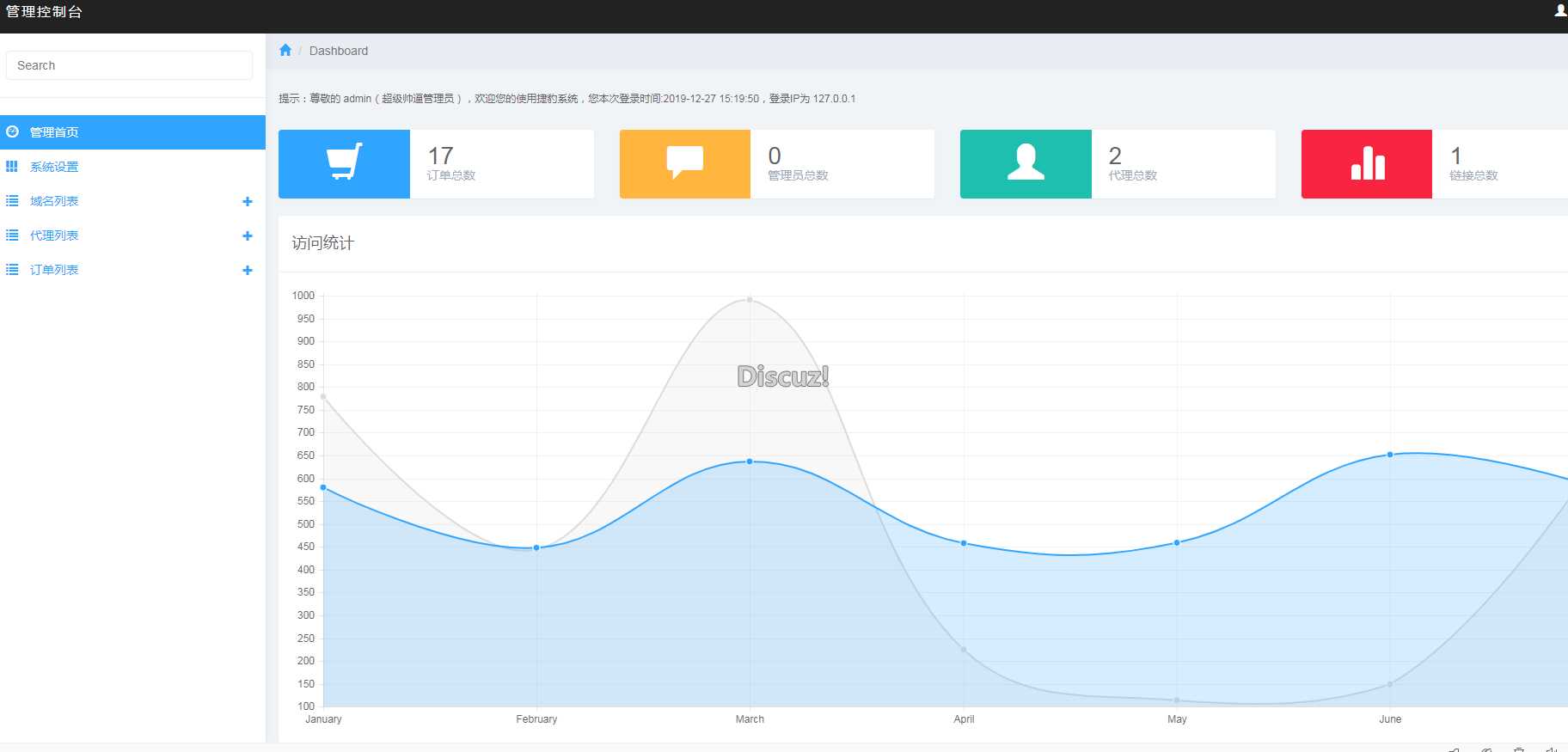
Task: Open the user profile icon in top bar
Action: pos(1560,11)
